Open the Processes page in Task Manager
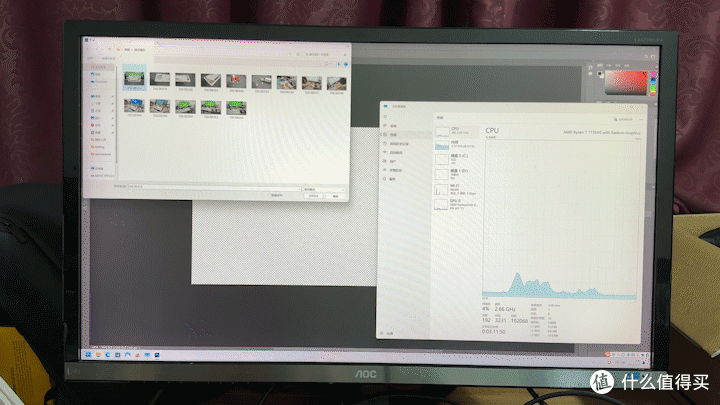Viewport: 720px width, 405px height. 405,126
